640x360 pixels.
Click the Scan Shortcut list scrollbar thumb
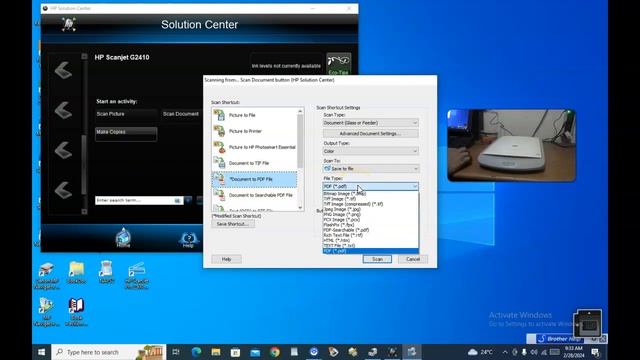click(300, 141)
